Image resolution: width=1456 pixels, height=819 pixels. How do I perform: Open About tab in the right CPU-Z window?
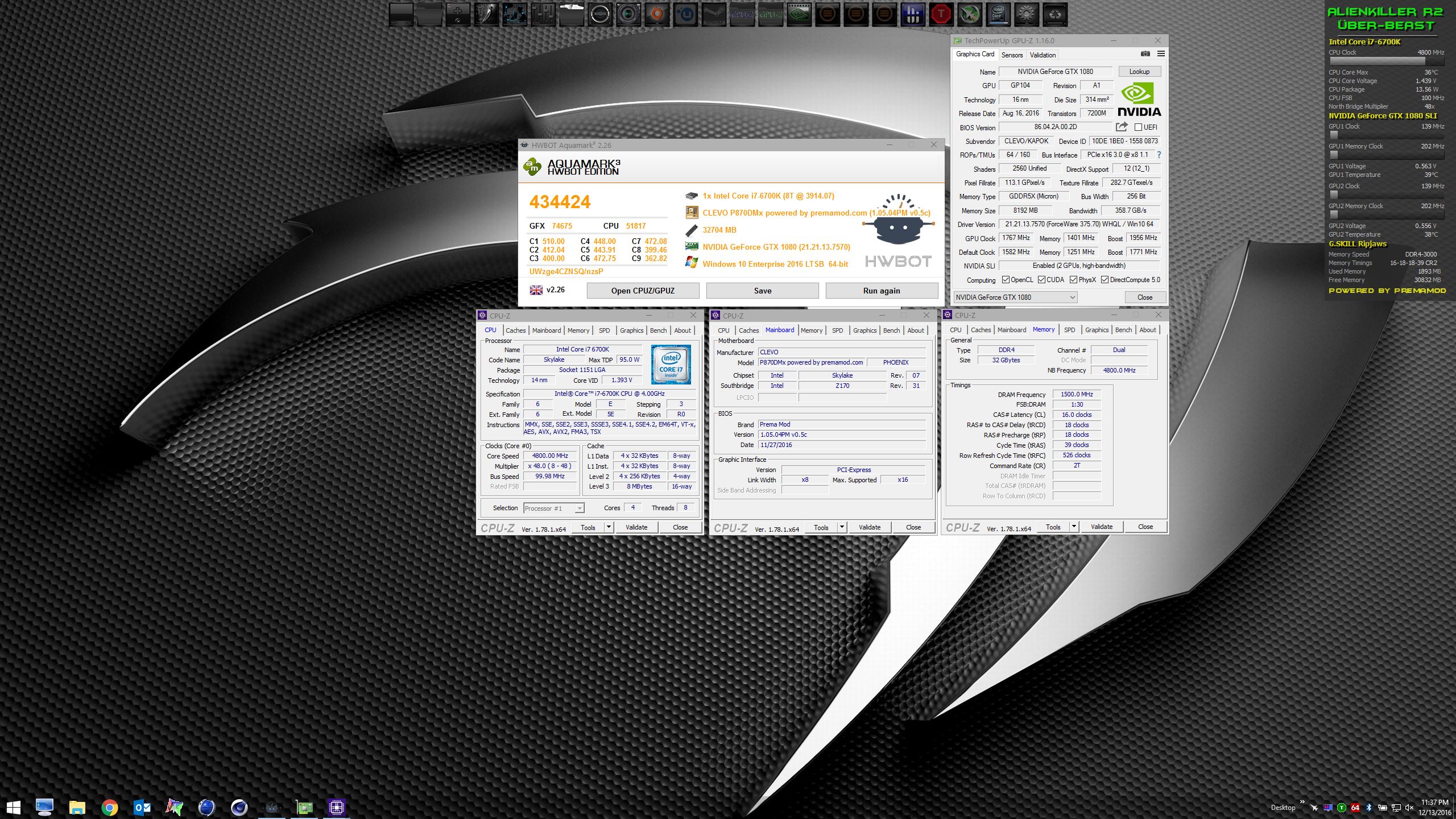click(1147, 330)
